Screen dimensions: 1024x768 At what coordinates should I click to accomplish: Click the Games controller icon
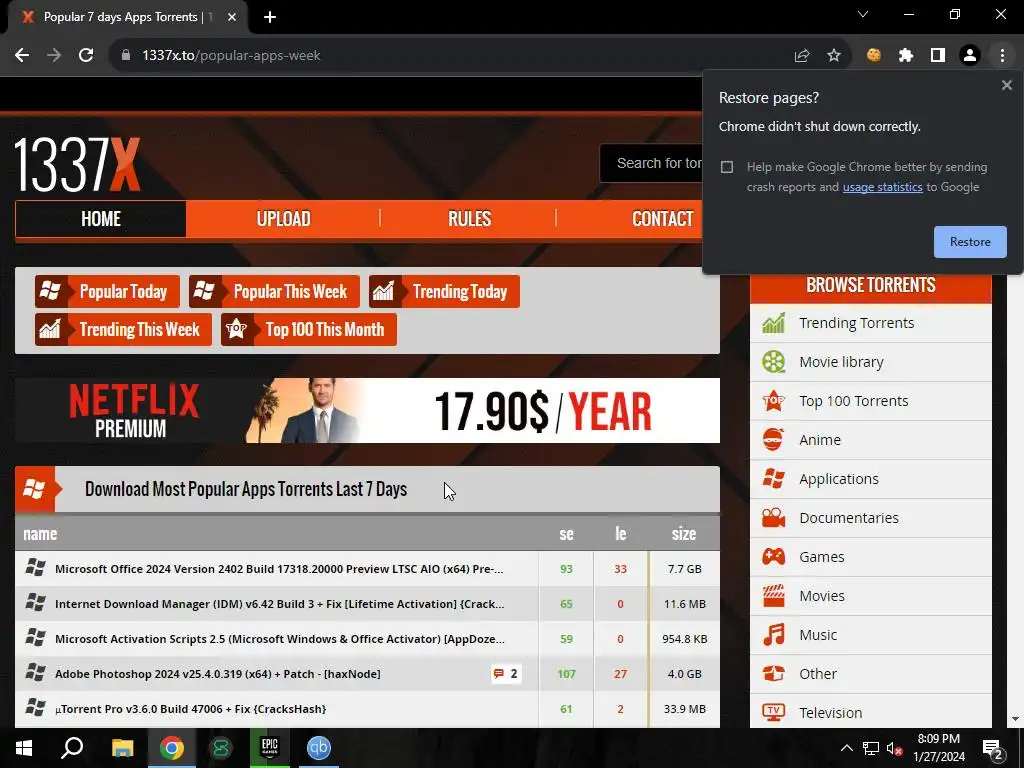click(x=774, y=557)
